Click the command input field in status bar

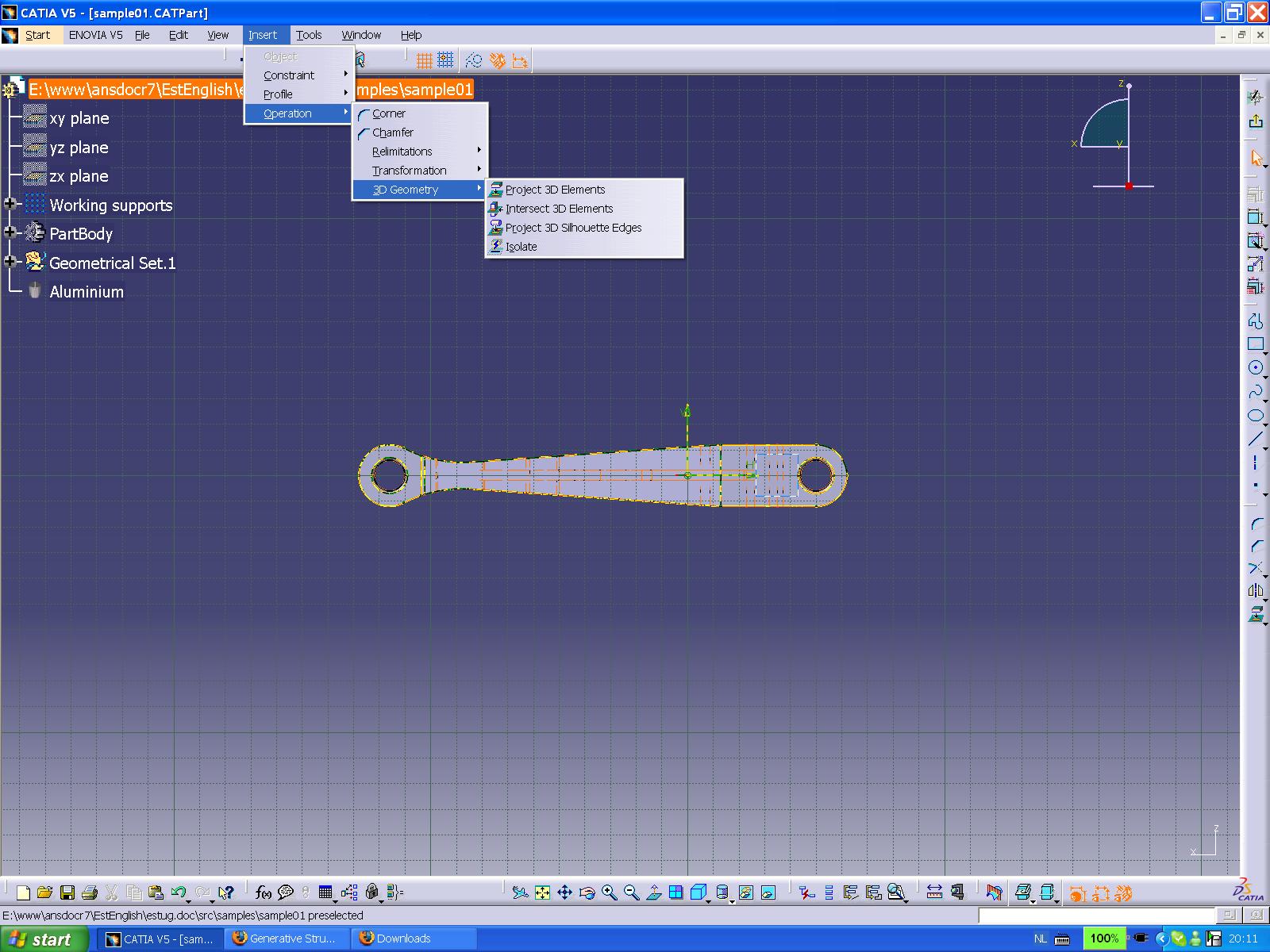pyautogui.click(x=1096, y=916)
